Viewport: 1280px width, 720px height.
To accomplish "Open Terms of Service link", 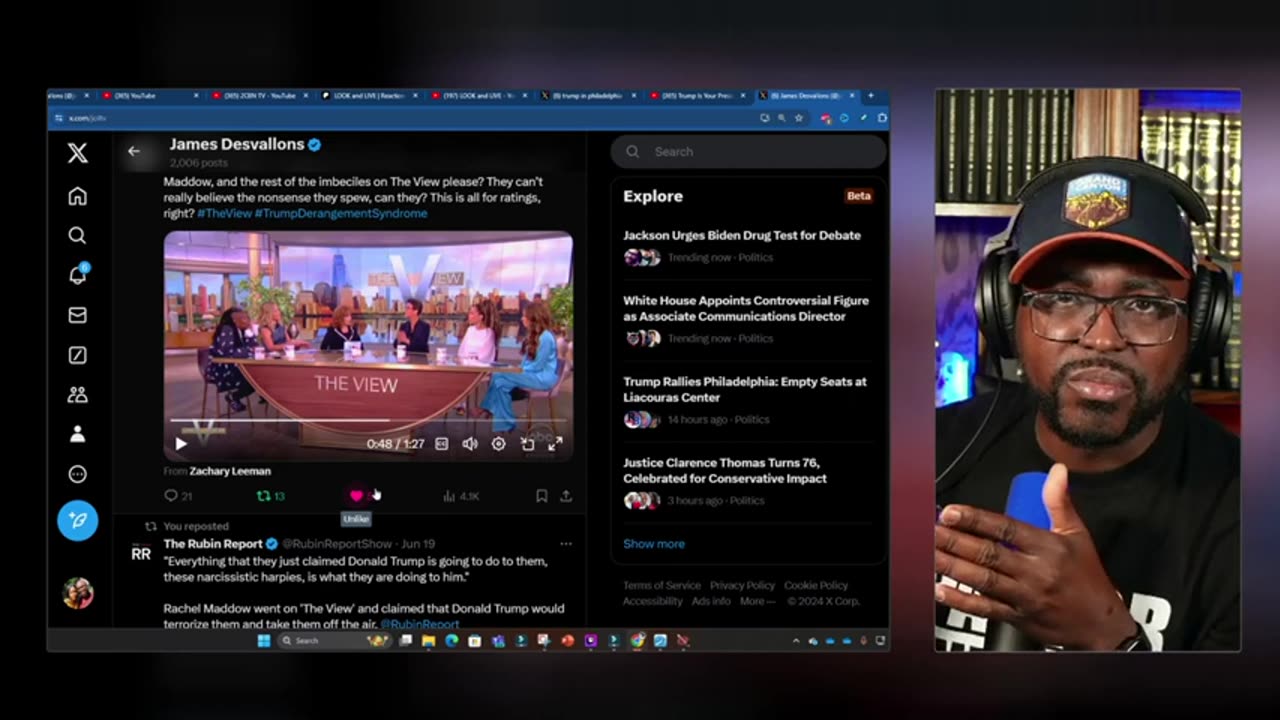I will (662, 586).
